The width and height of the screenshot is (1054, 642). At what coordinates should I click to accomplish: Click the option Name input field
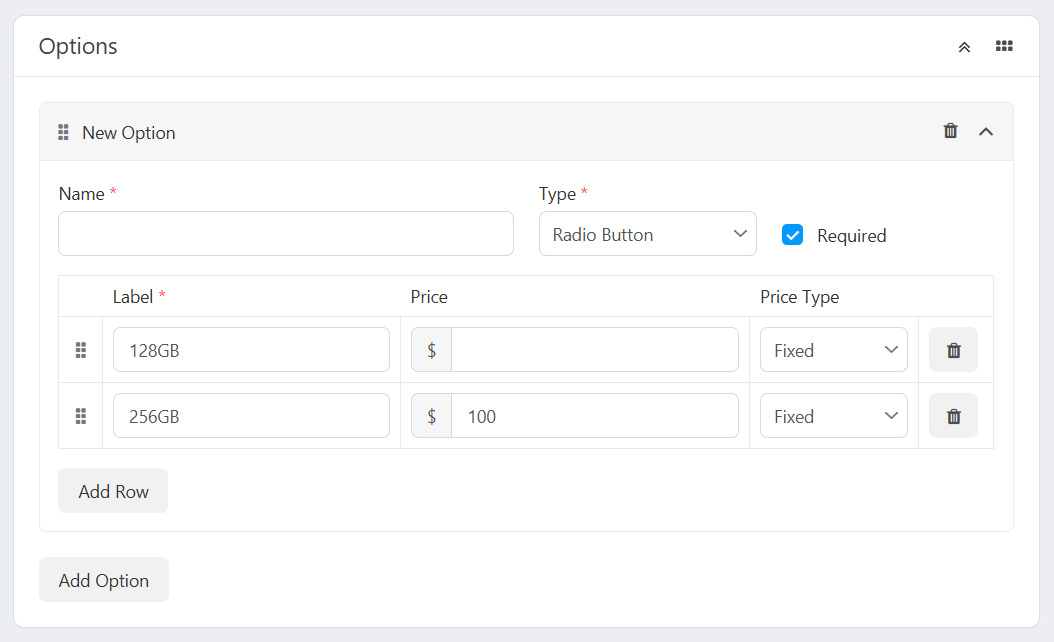pyautogui.click(x=285, y=234)
